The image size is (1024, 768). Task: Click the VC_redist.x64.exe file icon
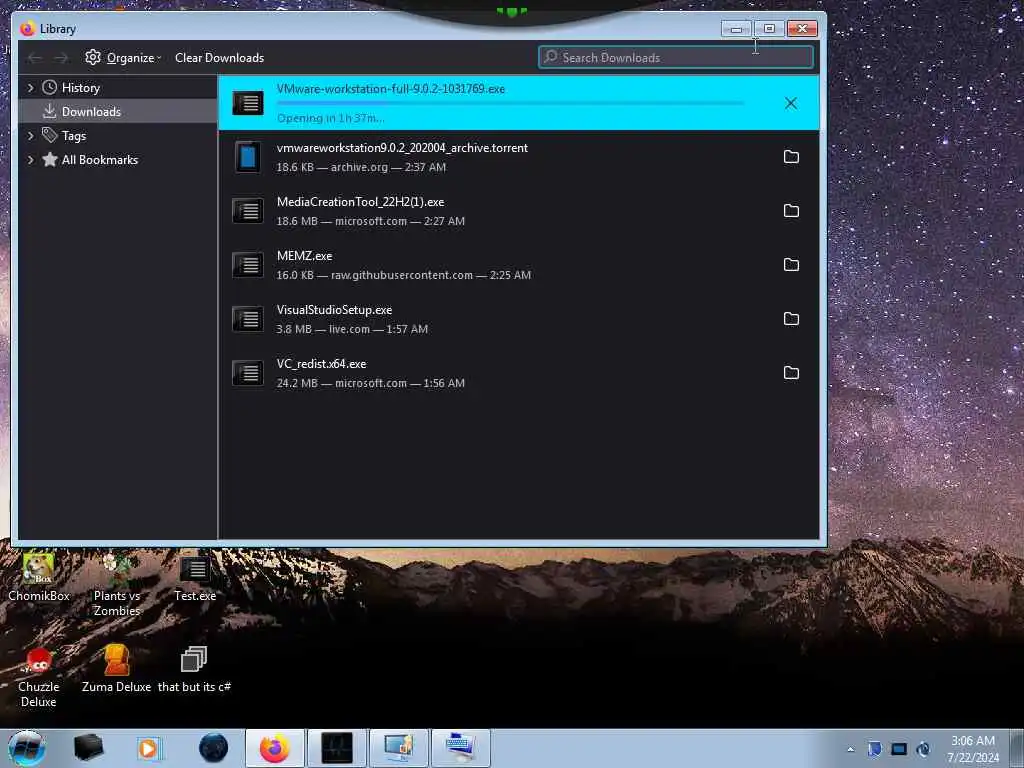pos(248,373)
